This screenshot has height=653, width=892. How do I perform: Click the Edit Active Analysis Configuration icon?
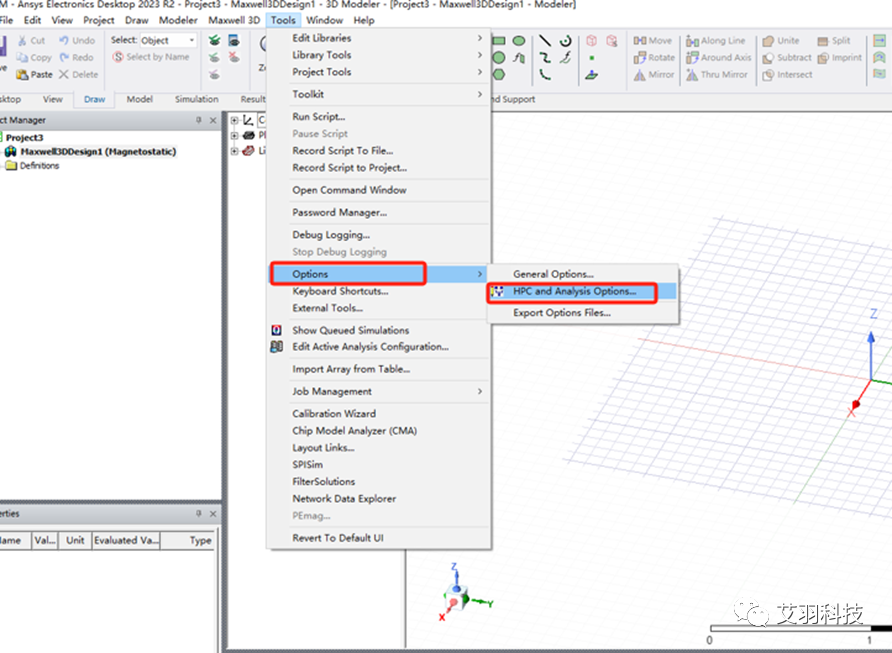pyautogui.click(x=276, y=346)
